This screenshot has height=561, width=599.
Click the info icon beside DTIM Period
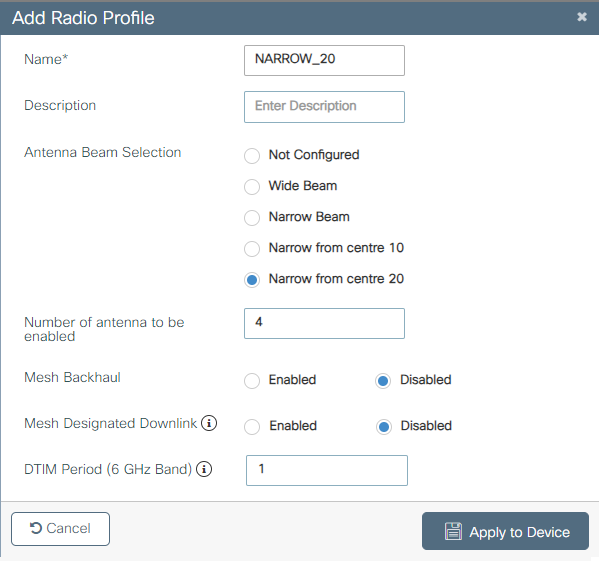[x=204, y=469]
